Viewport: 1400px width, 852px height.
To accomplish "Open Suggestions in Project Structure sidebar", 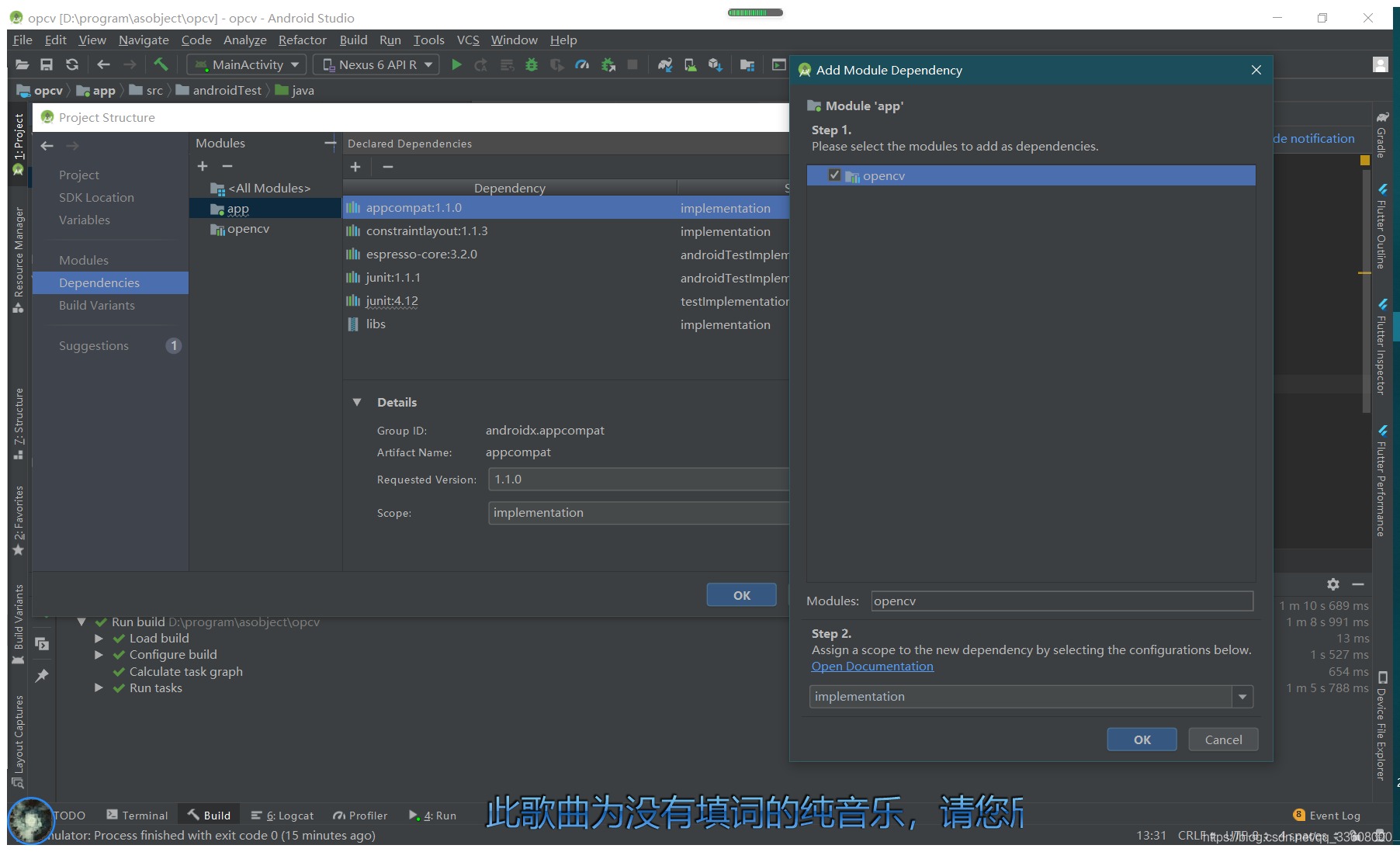I will tap(110, 346).
